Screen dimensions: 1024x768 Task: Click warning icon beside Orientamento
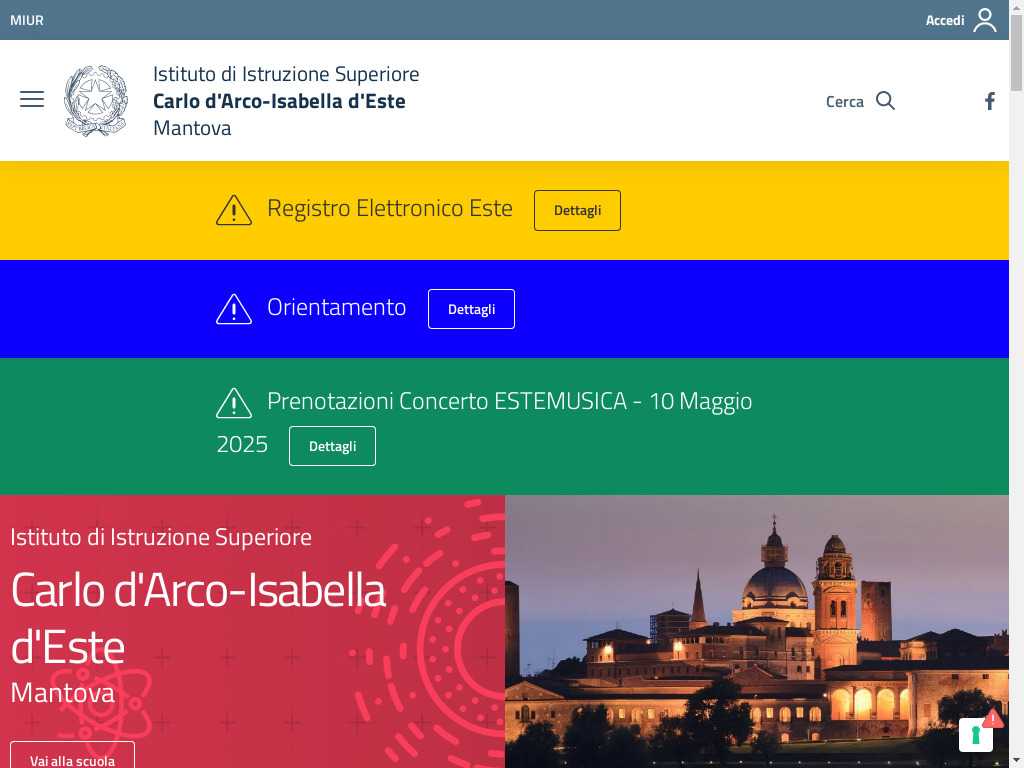click(x=234, y=309)
